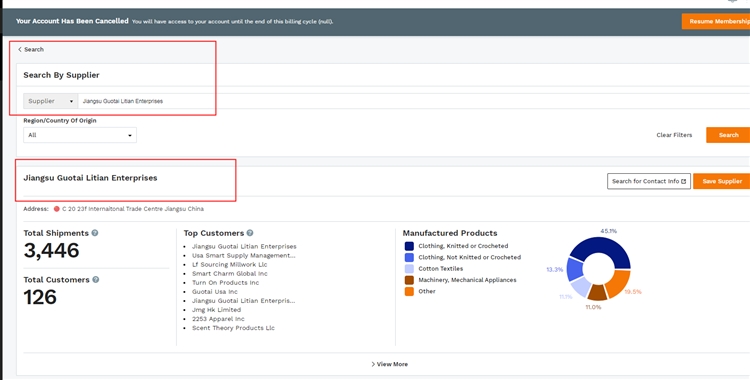Click the 126 total customers value

(x=40, y=297)
